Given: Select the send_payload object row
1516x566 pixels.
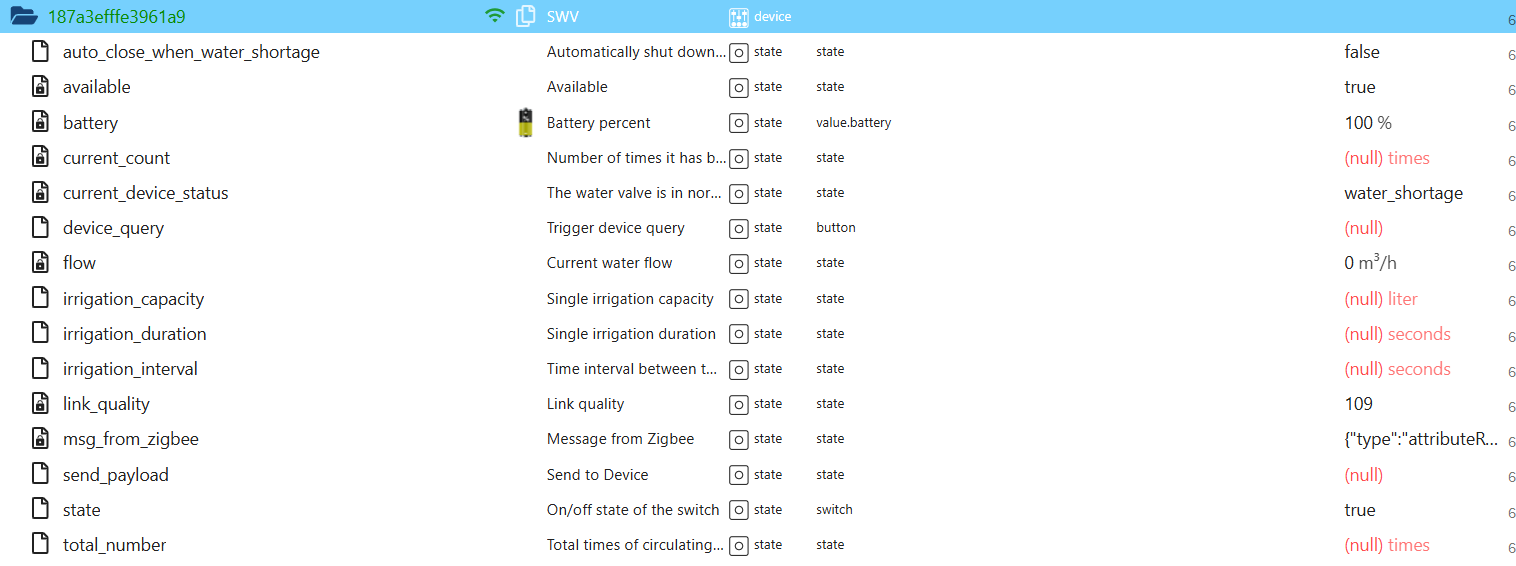Looking at the screenshot, I should coord(758,475).
